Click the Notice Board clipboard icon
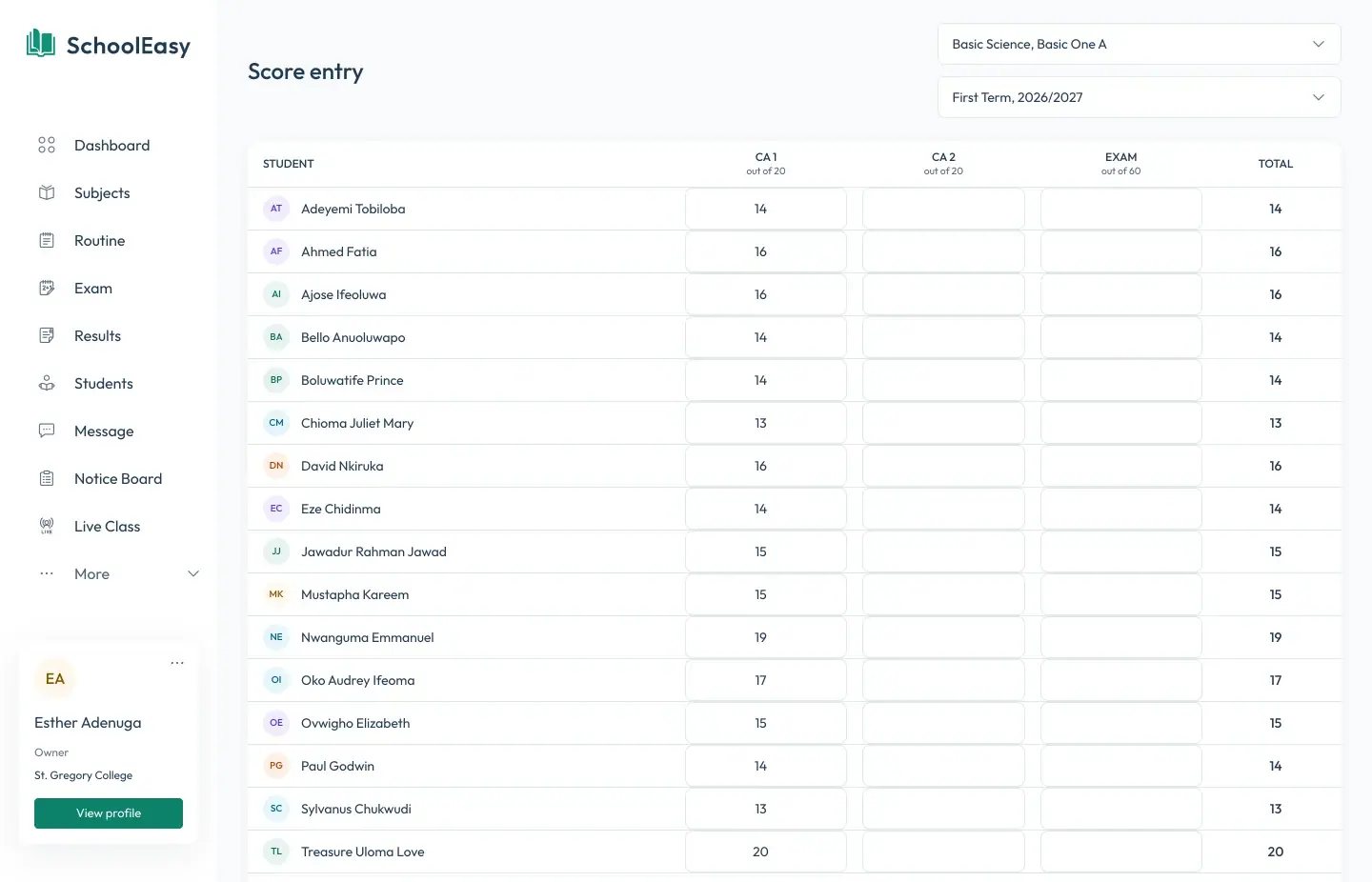The width and height of the screenshot is (1372, 882). coord(47,478)
